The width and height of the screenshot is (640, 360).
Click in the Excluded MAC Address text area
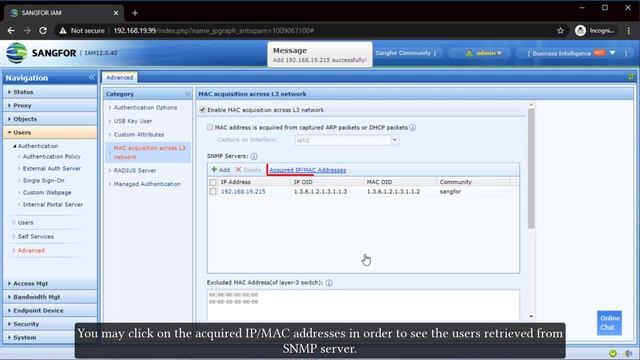pos(363,305)
